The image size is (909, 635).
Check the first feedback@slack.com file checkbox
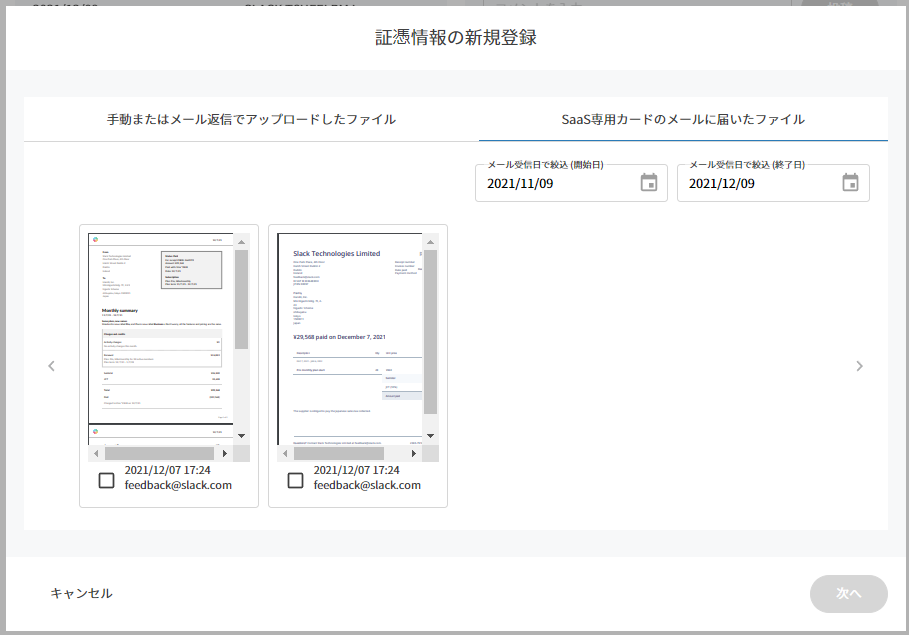(107, 480)
